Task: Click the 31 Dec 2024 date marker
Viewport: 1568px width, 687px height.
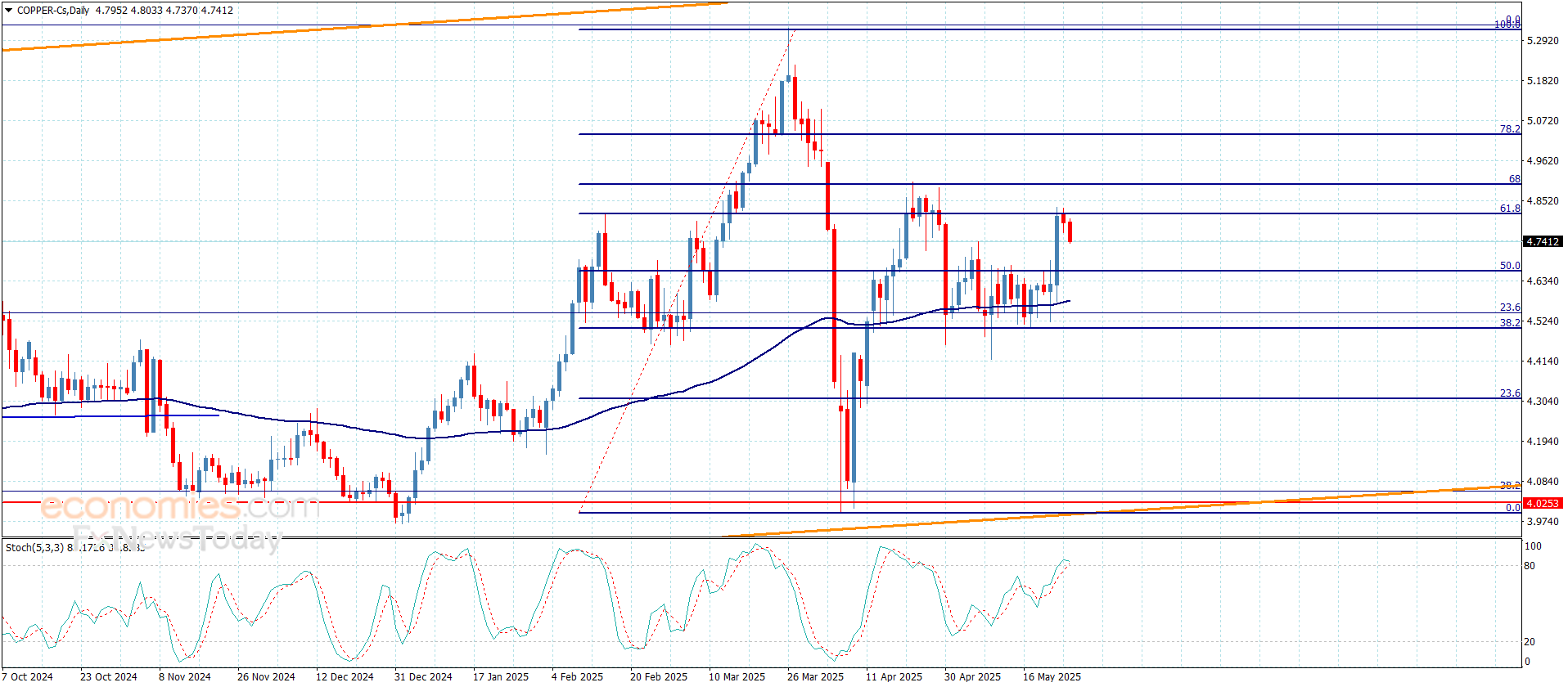Action: (422, 676)
